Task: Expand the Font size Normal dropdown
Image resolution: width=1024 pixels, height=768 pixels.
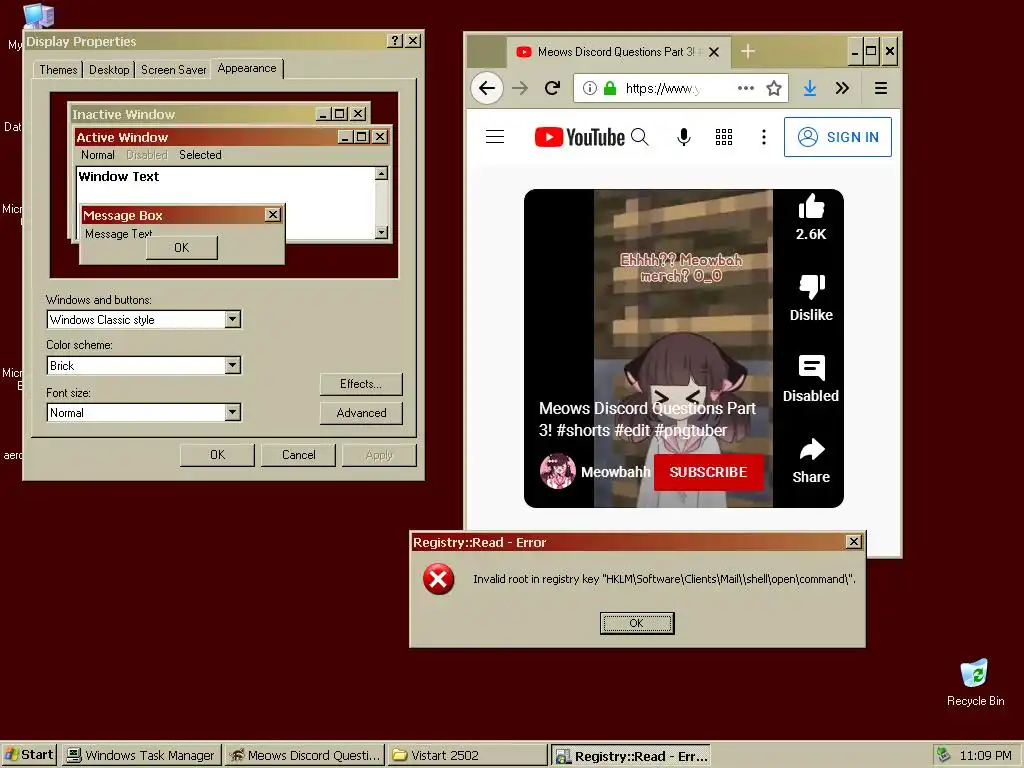Action: [232, 412]
